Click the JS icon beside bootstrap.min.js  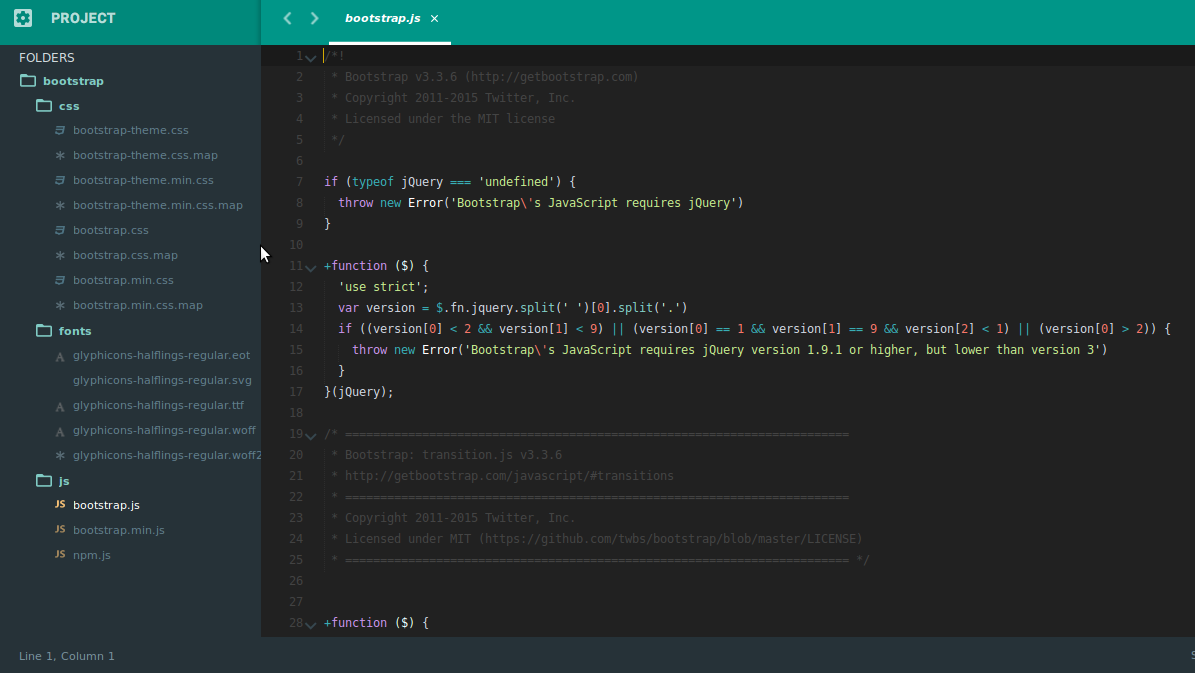coord(60,530)
